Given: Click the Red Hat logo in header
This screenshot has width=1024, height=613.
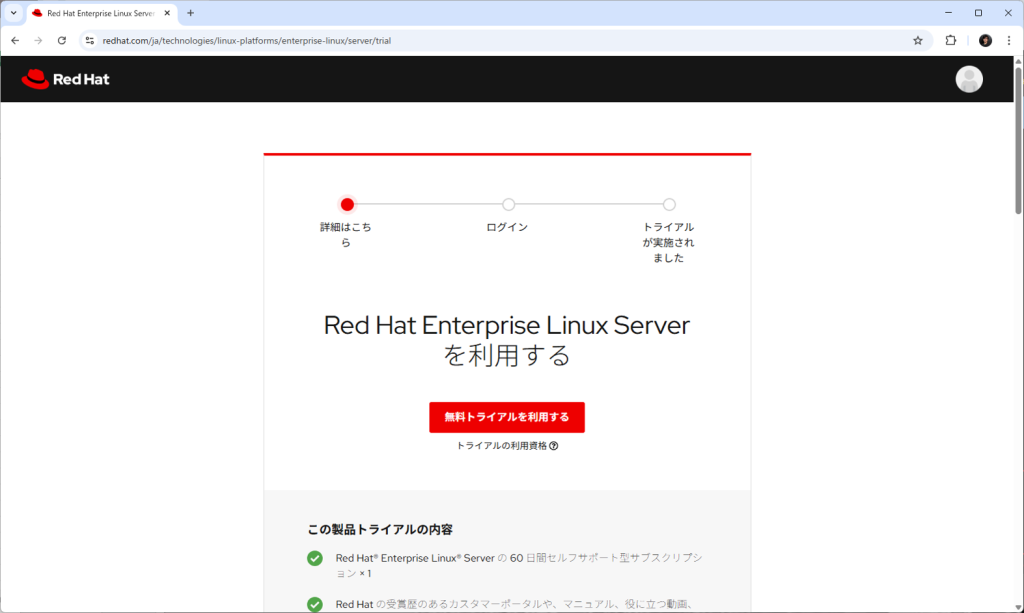Looking at the screenshot, I should click(x=65, y=79).
